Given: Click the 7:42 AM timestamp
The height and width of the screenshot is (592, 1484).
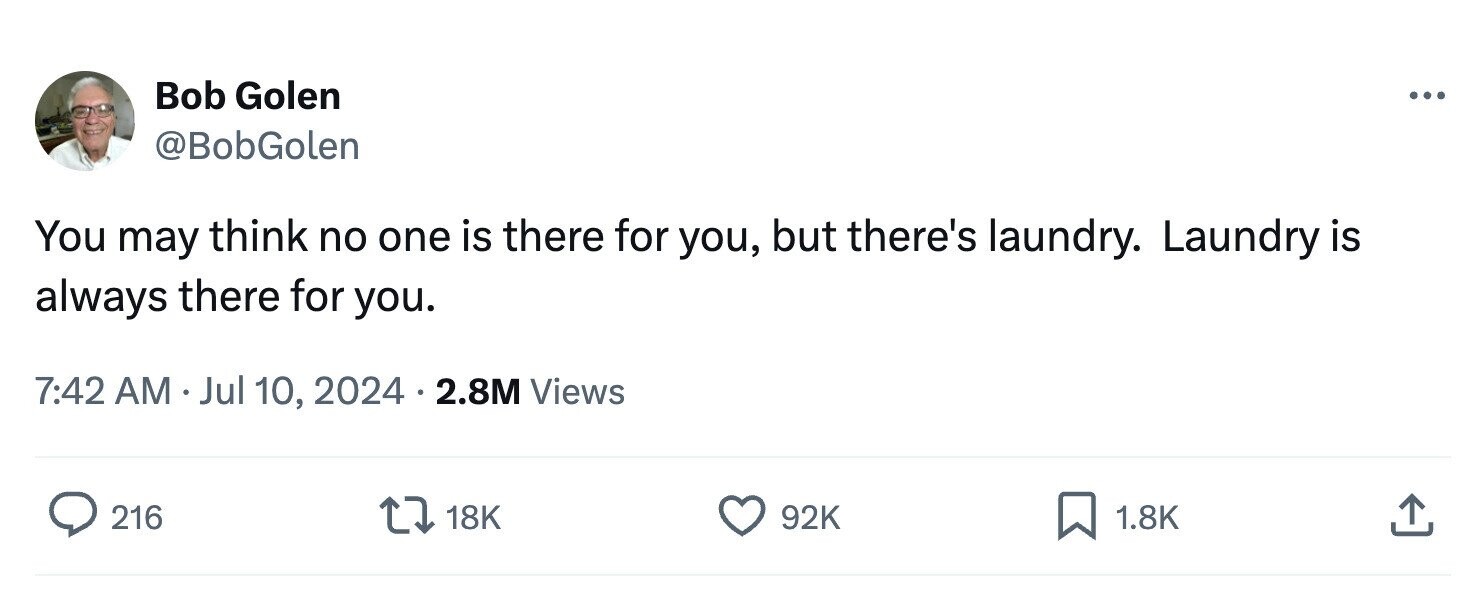Looking at the screenshot, I should (x=103, y=391).
